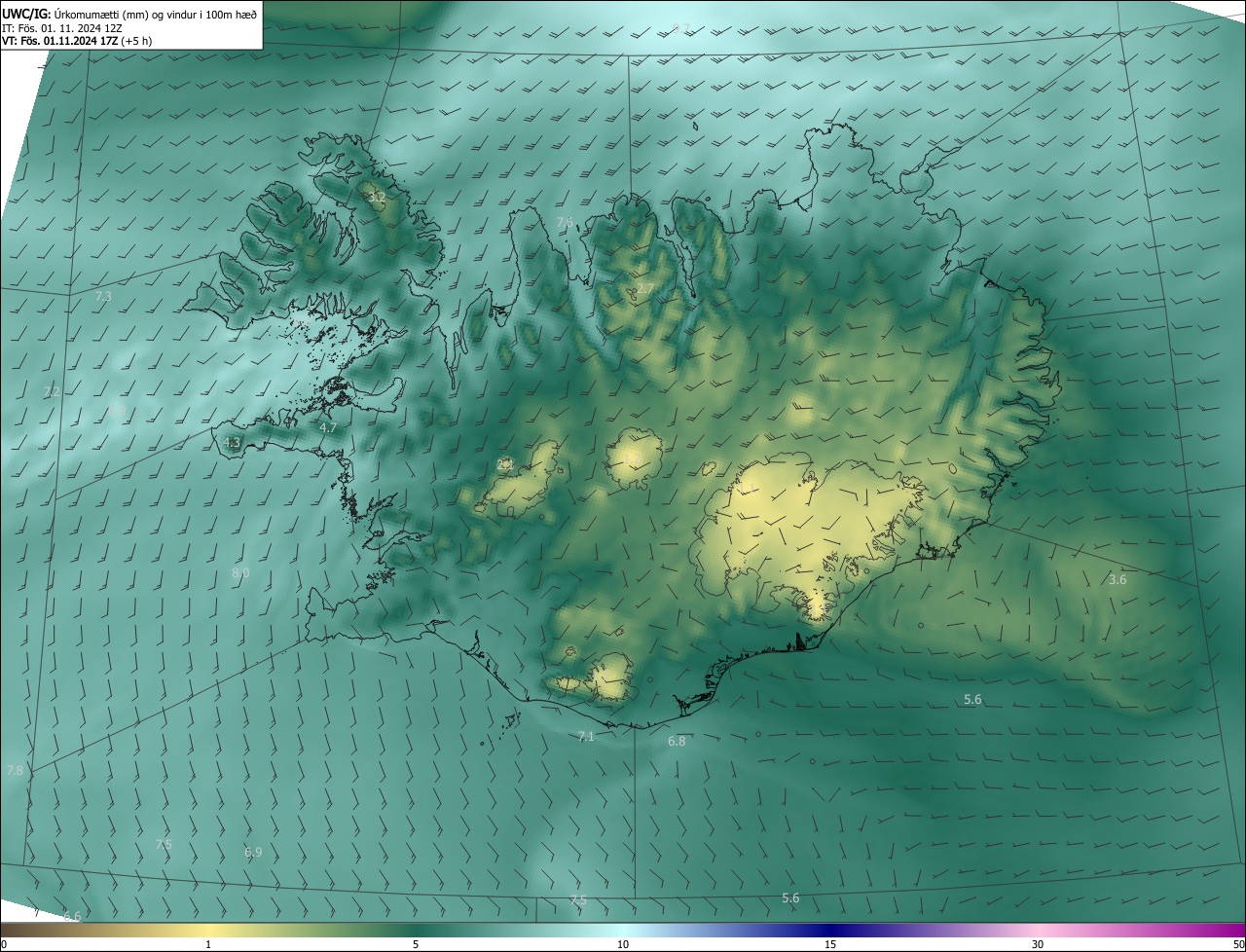Click the 15 tick on the color scale
Image resolution: width=1246 pixels, height=952 pixels.
830,944
